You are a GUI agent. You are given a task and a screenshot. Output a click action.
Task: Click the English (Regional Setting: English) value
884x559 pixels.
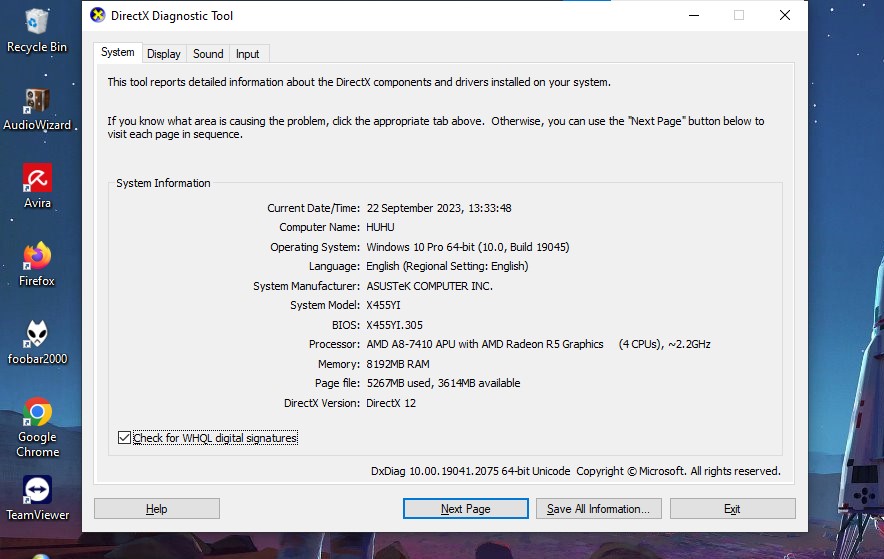[x=447, y=266]
